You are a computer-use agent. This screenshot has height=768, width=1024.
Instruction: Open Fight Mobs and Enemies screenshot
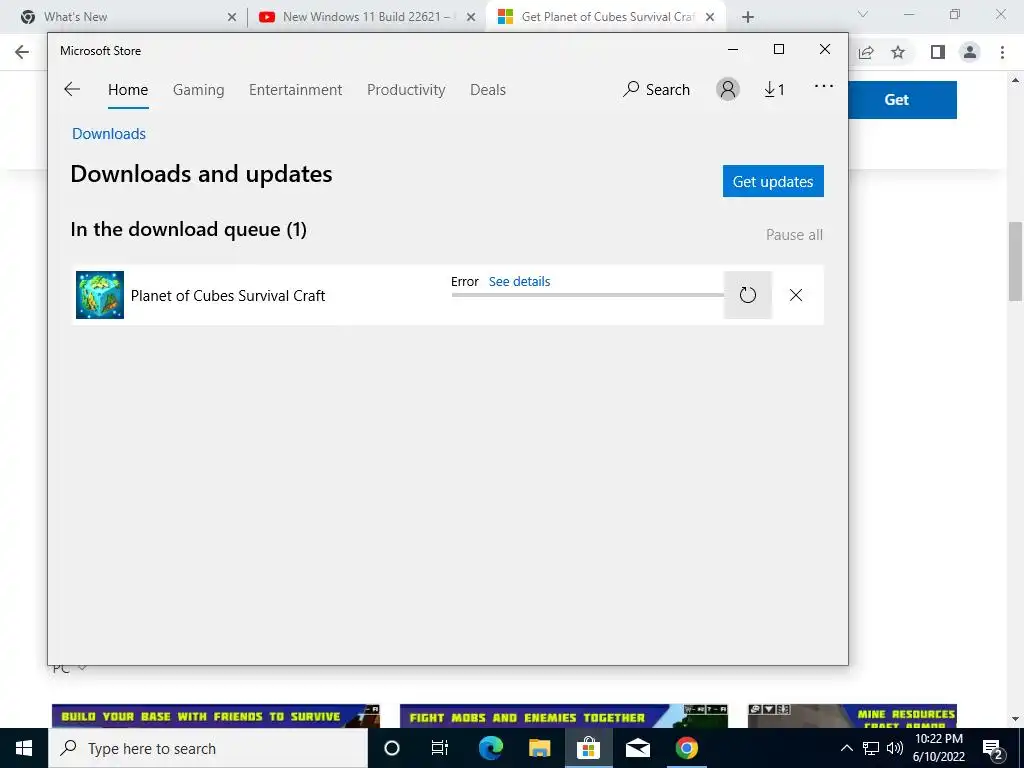click(x=564, y=716)
